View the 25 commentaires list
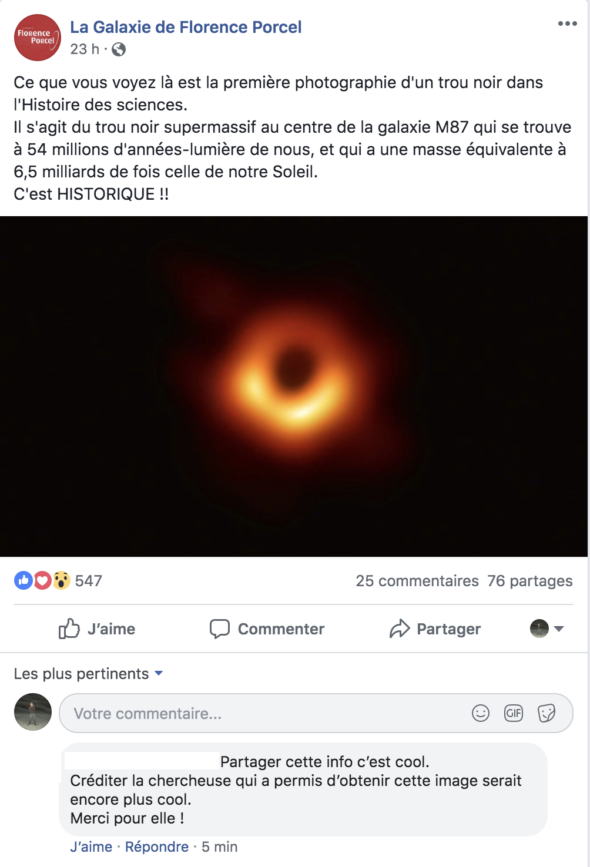The height and width of the screenshot is (867, 590). pos(417,581)
